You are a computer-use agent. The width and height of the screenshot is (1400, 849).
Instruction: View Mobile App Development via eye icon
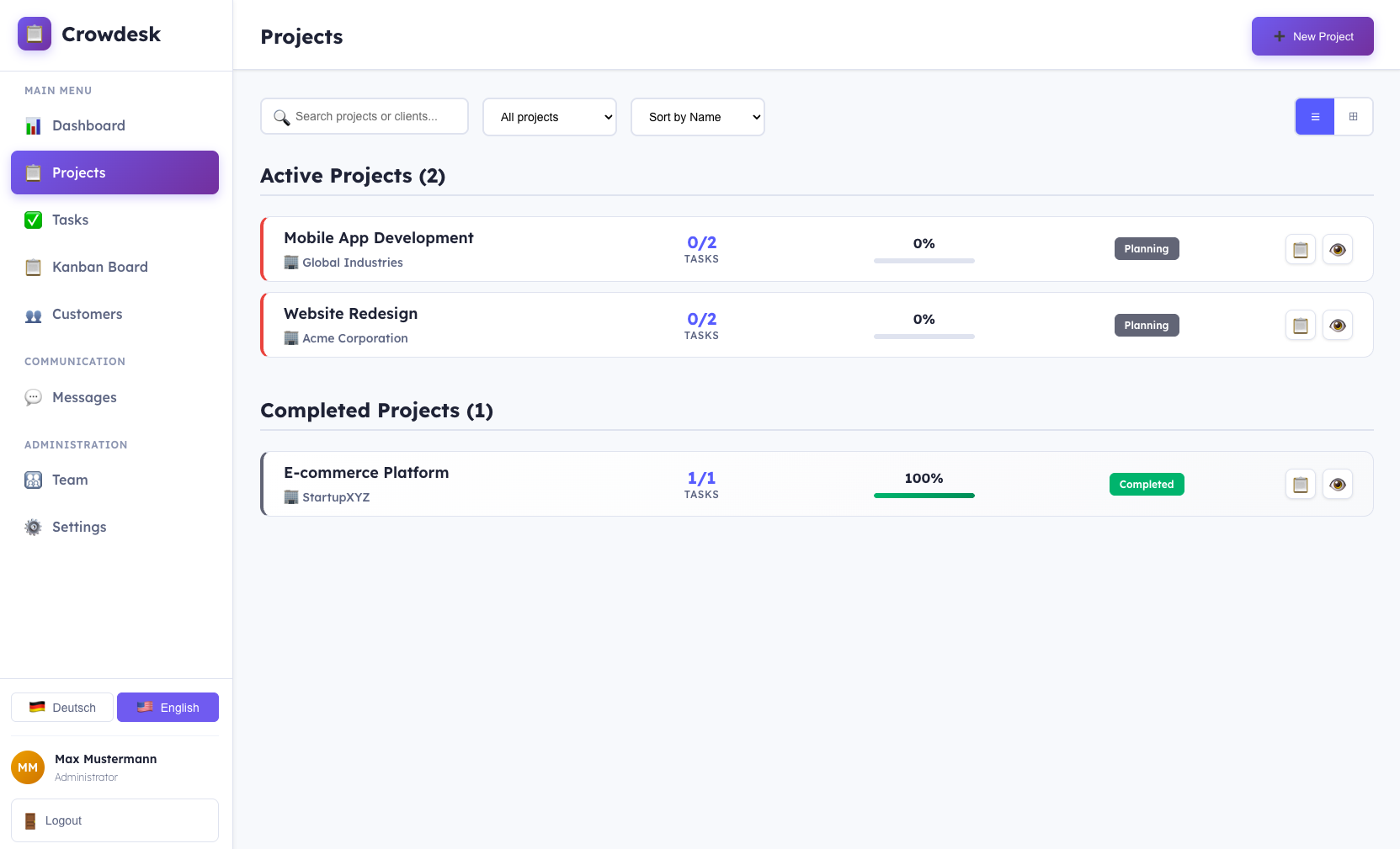(1338, 249)
